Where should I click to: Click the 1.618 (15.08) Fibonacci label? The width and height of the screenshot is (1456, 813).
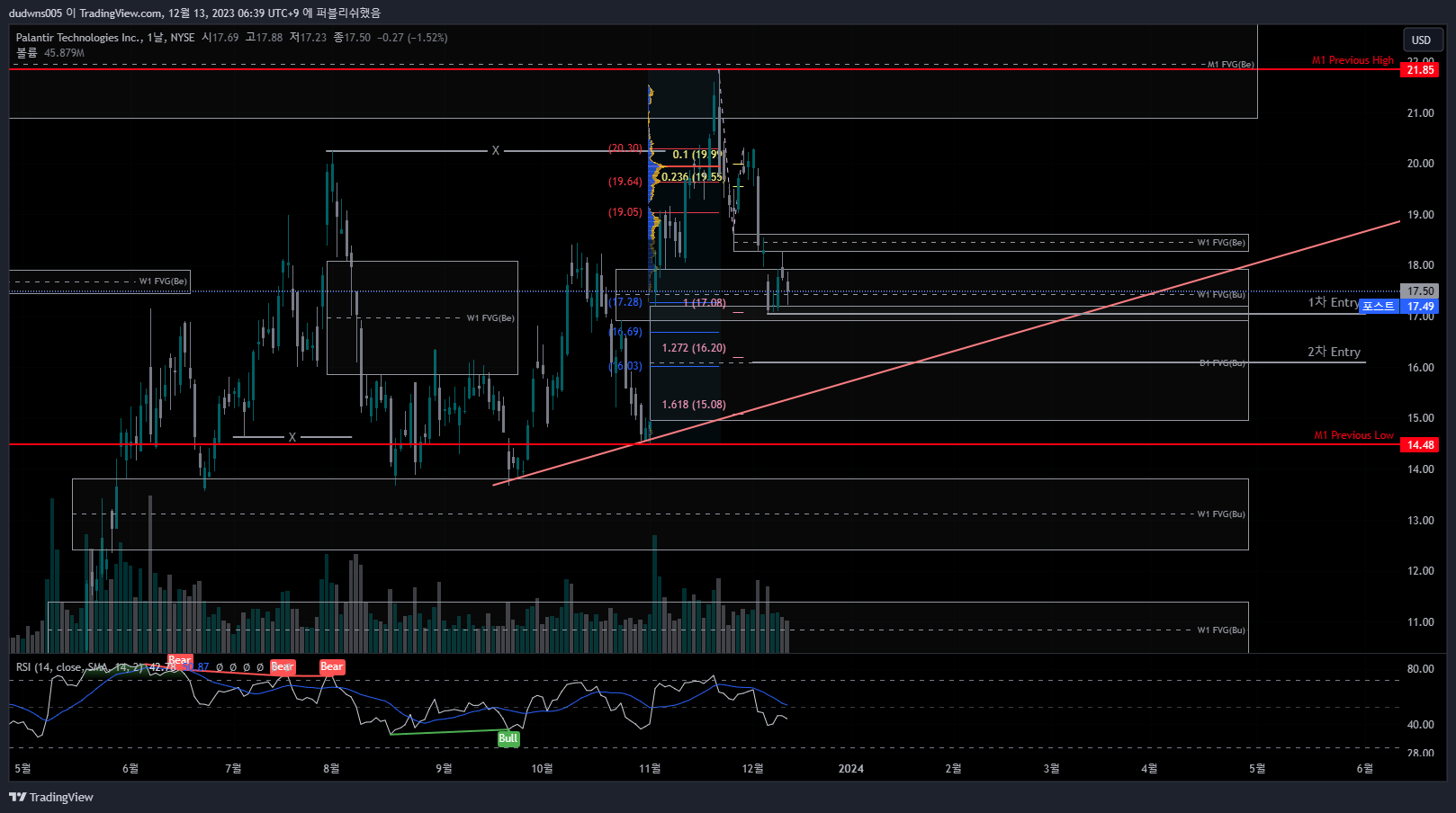694,405
